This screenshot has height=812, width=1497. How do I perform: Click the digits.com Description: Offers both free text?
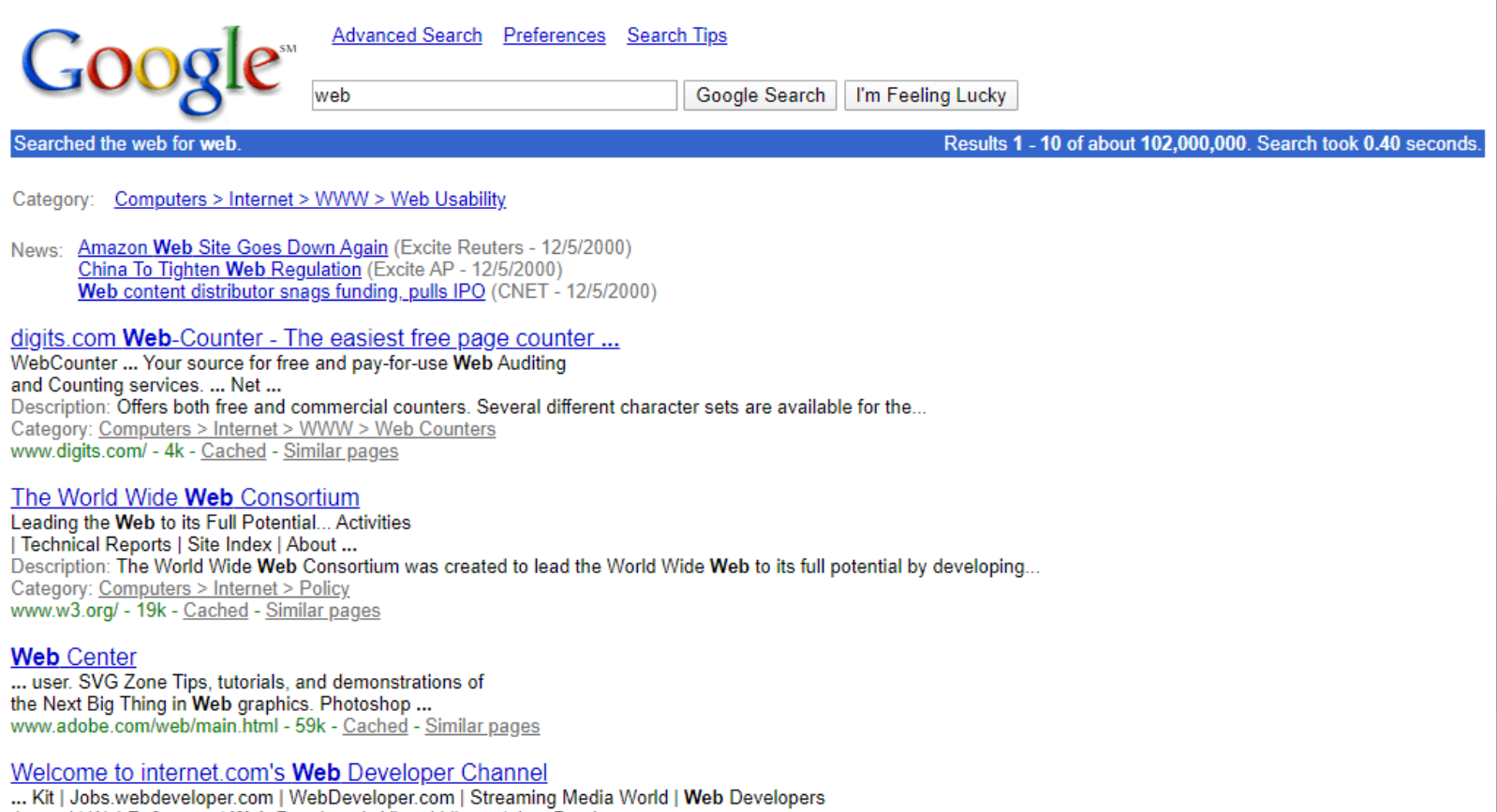[x=468, y=407]
